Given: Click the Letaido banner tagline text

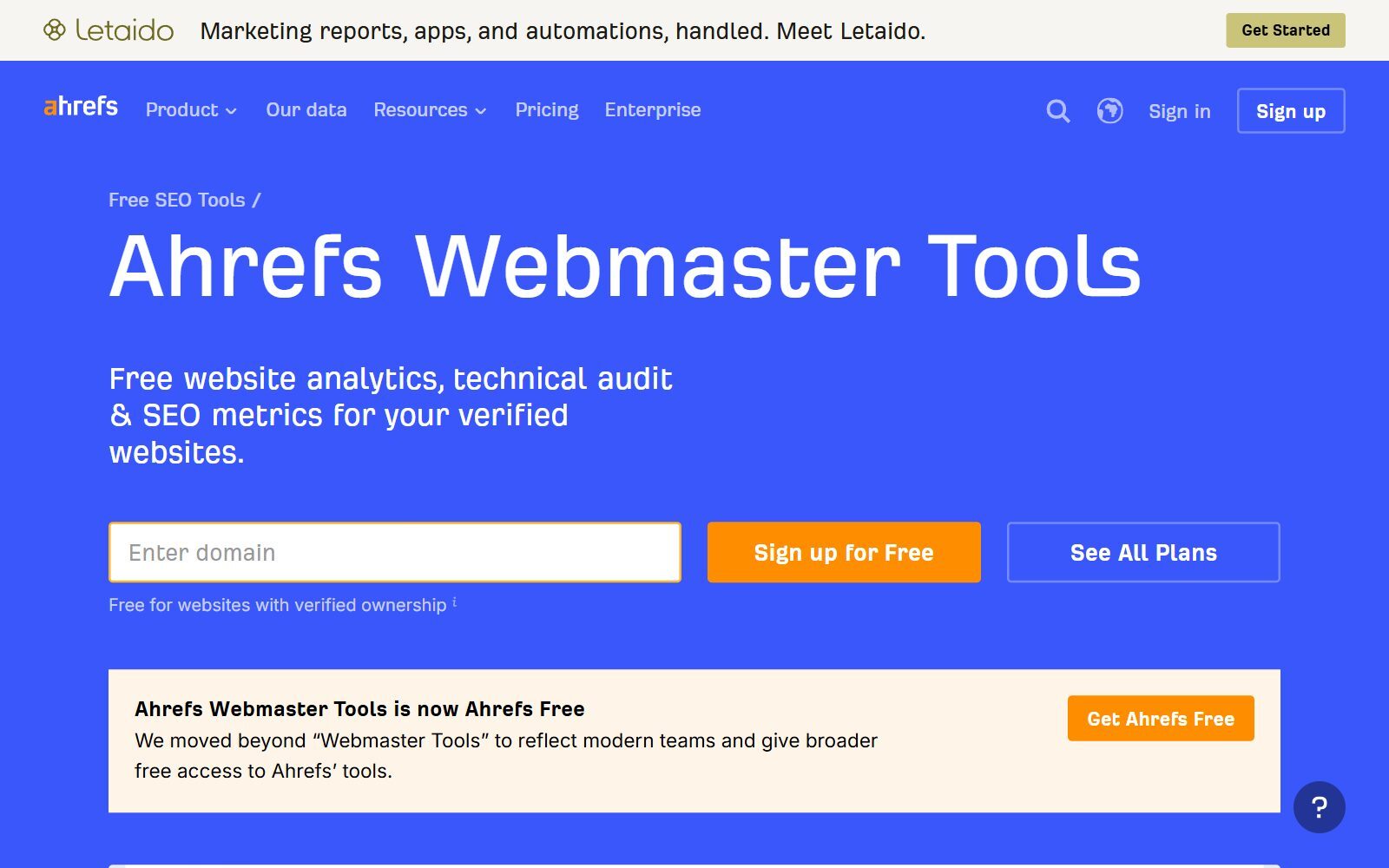Looking at the screenshot, I should click(x=563, y=31).
